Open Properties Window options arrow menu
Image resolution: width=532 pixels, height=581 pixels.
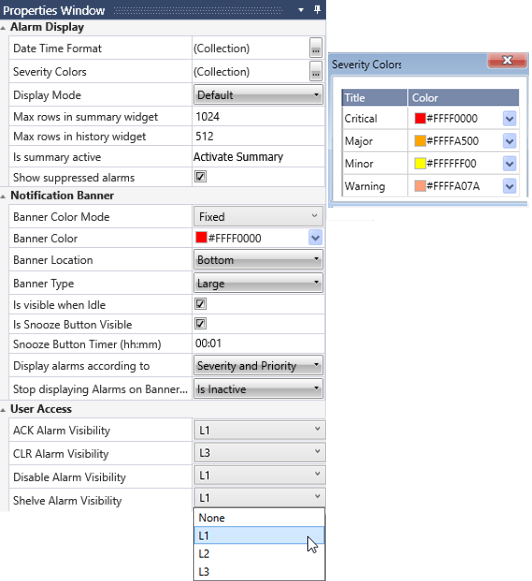301,10
